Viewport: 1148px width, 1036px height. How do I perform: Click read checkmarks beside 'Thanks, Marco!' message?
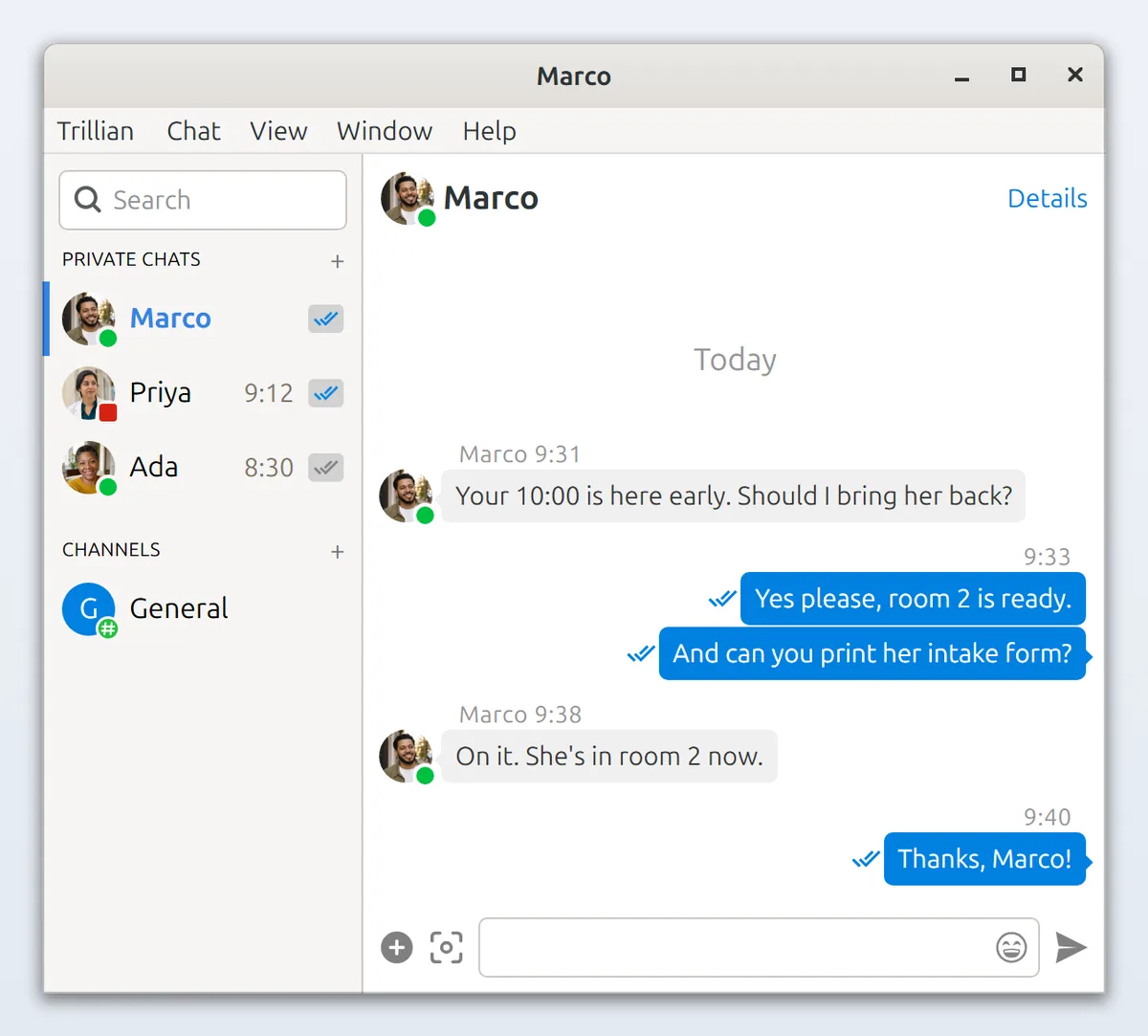coord(866,859)
